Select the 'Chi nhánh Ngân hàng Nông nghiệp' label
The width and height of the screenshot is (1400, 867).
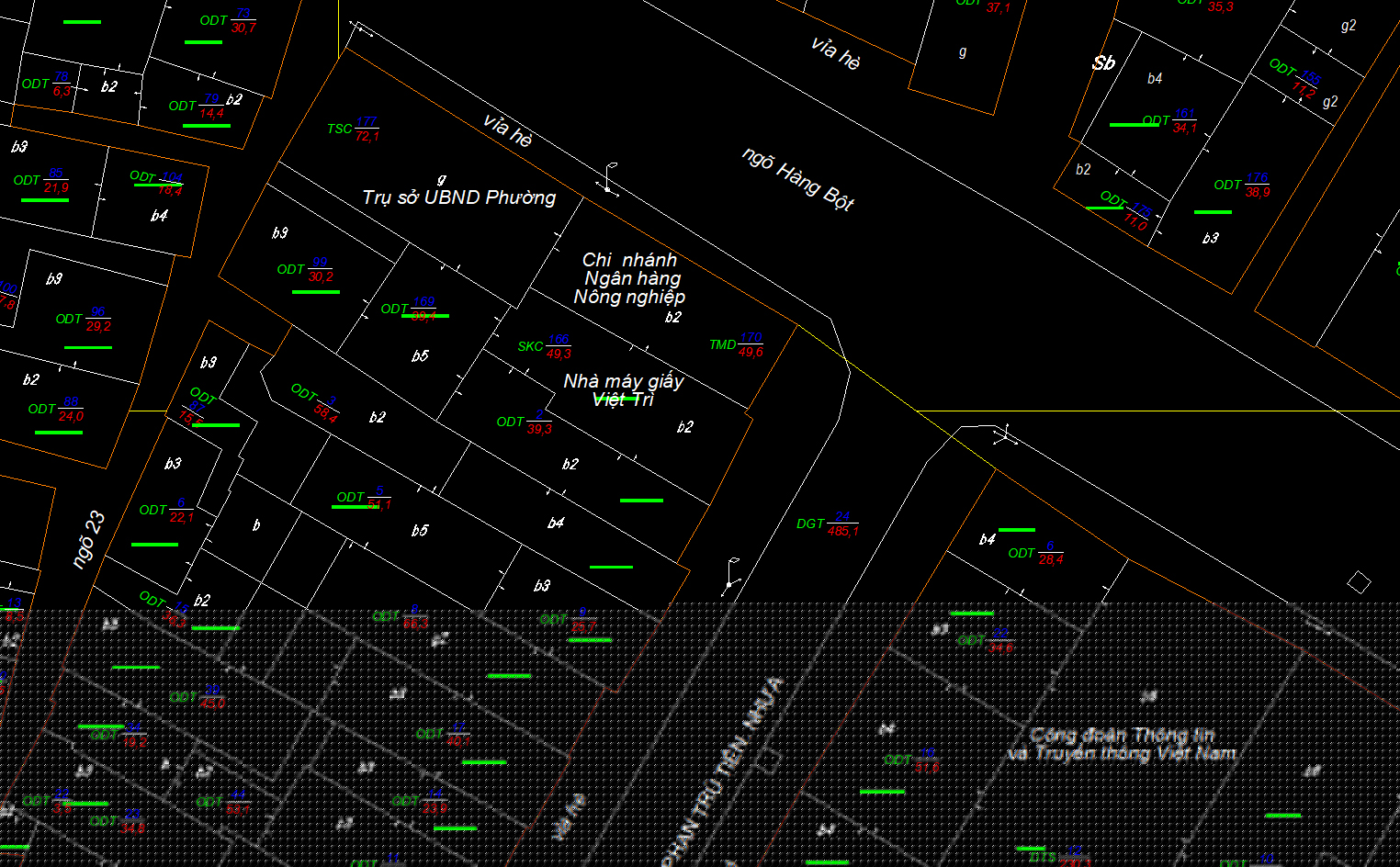[630, 278]
